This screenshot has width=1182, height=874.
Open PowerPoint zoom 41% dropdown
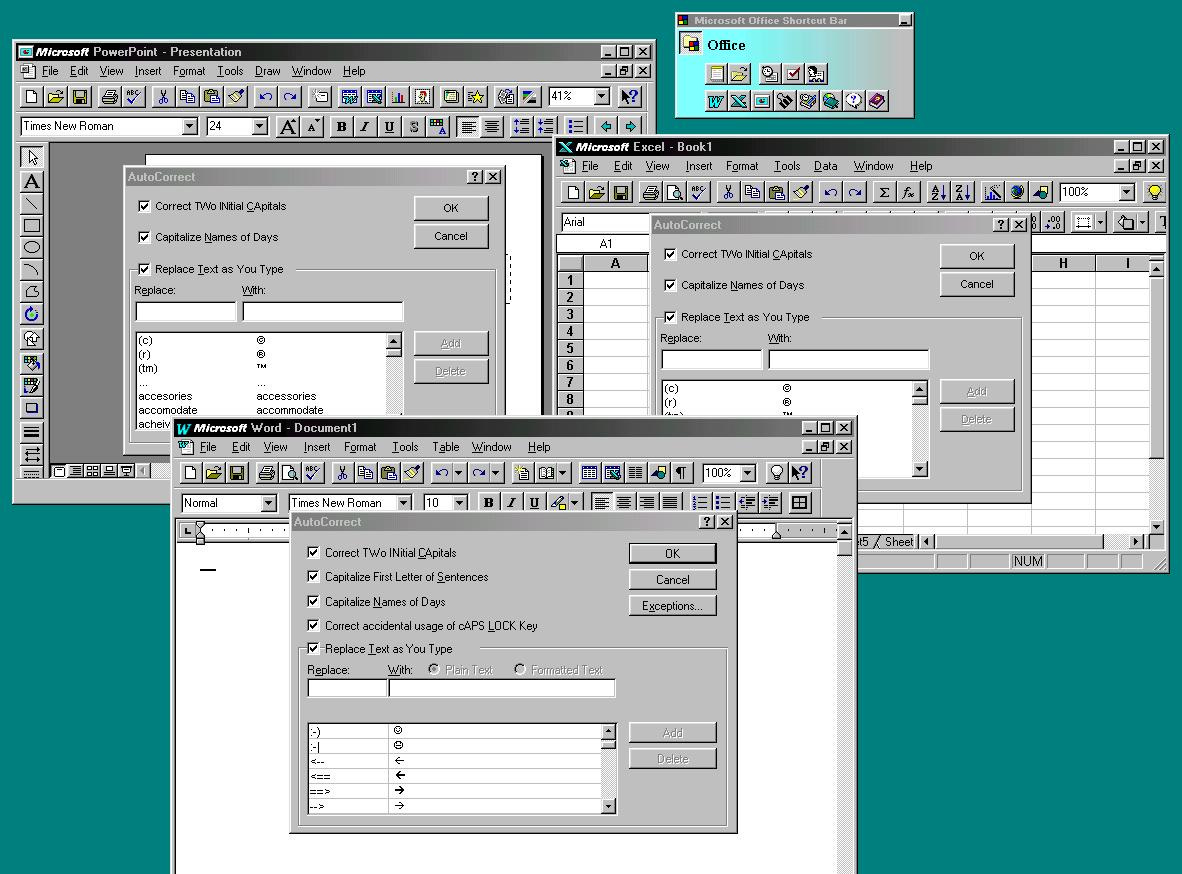(602, 97)
